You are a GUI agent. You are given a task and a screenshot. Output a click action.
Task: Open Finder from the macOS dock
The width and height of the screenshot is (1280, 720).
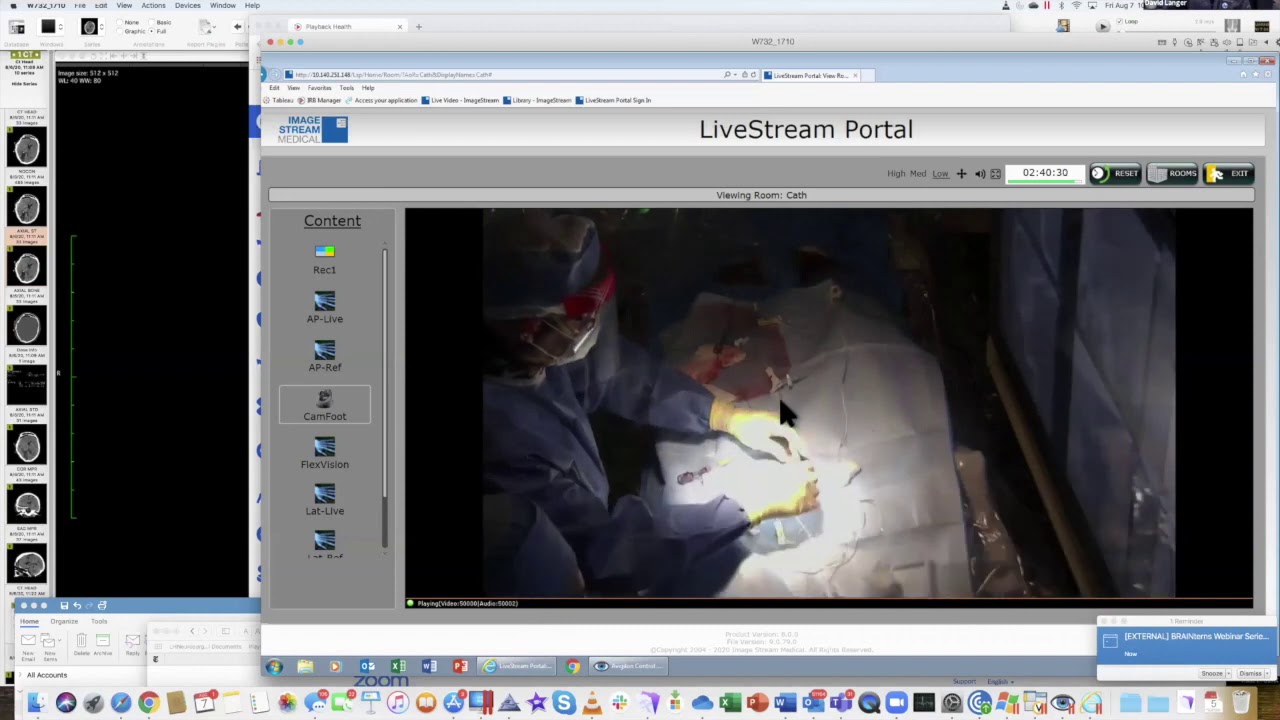37,703
